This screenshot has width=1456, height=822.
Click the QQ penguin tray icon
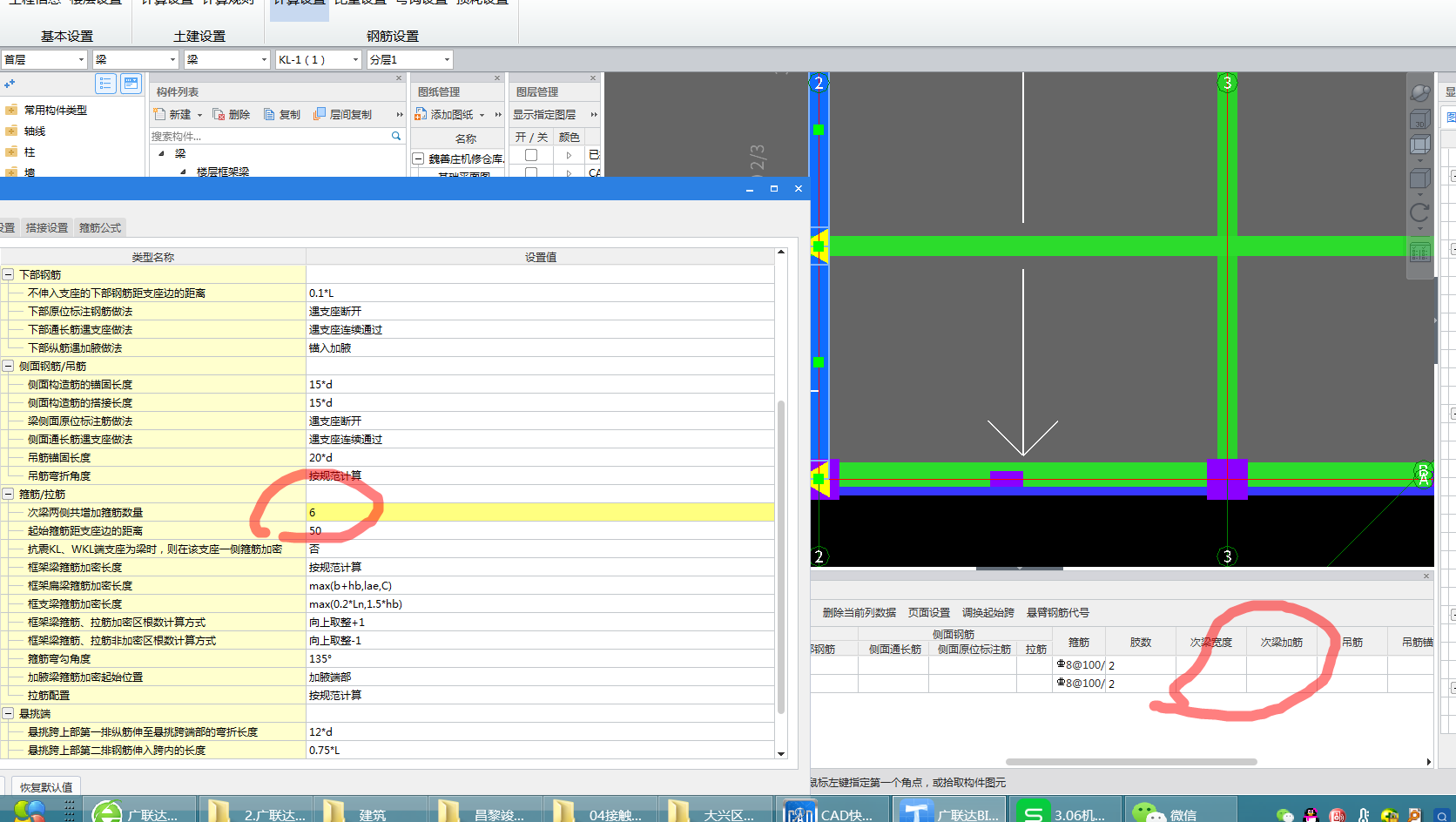[1311, 815]
